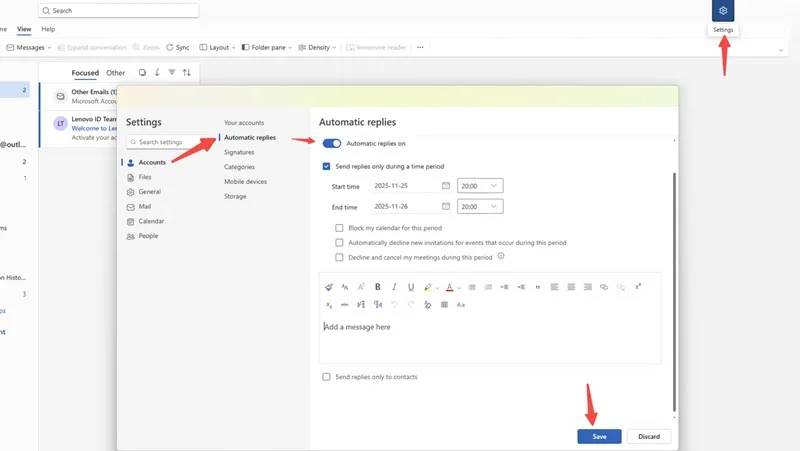Save the automatic replies settings

click(x=599, y=437)
